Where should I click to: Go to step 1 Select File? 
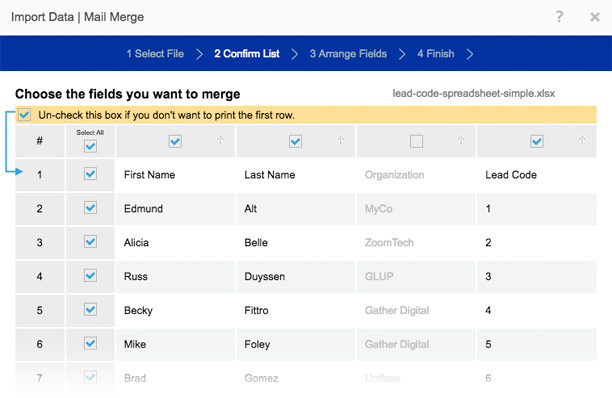pos(155,54)
